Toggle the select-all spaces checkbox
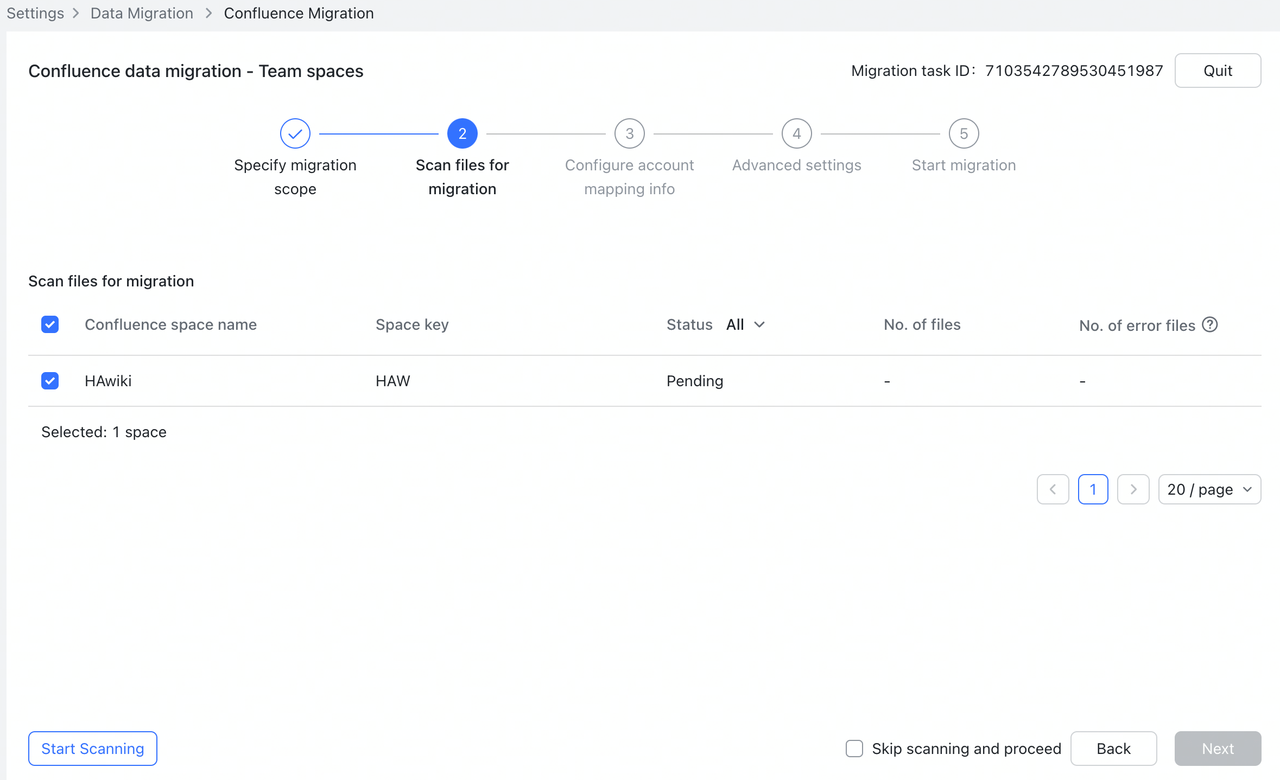This screenshot has height=780, width=1280. 50,324
